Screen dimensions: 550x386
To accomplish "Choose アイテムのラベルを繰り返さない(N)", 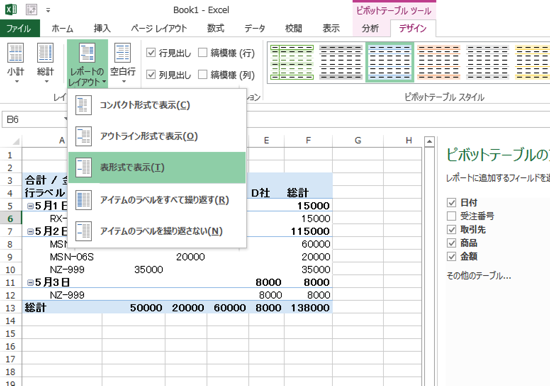I will [157, 231].
